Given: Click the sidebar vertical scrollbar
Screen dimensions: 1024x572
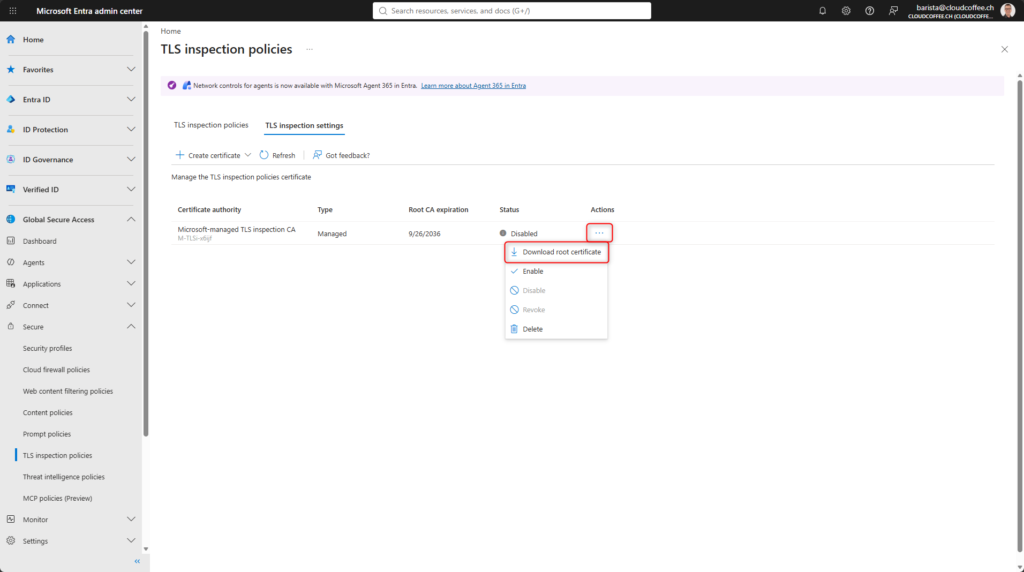Looking at the screenshot, I should tap(146, 233).
